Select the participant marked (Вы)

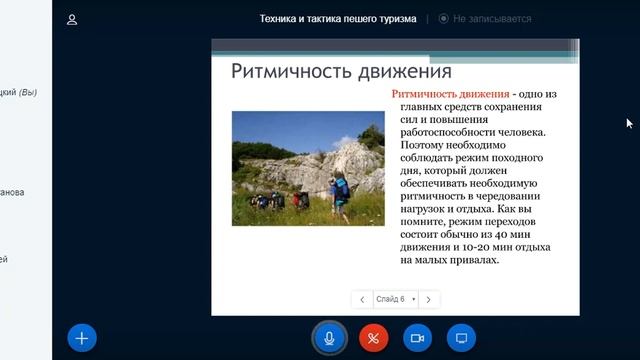pyautogui.click(x=18, y=92)
